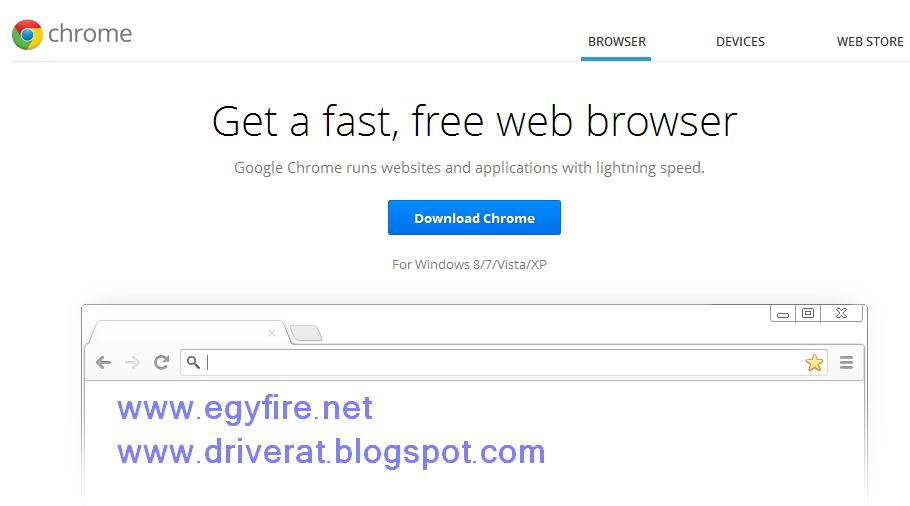Click the Chrome logo icon
Viewport: 910px width, 506px height.
point(27,35)
